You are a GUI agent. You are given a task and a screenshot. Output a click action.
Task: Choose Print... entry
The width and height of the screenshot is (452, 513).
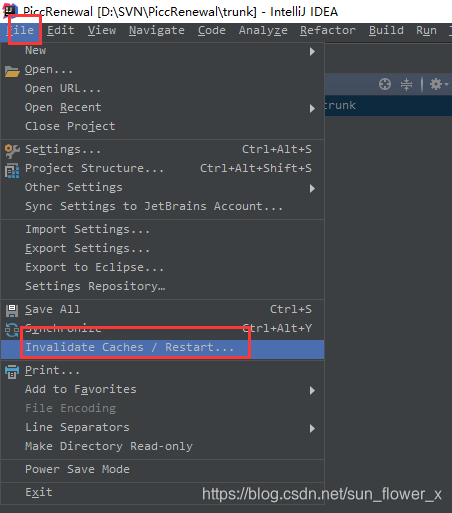click(x=162, y=371)
